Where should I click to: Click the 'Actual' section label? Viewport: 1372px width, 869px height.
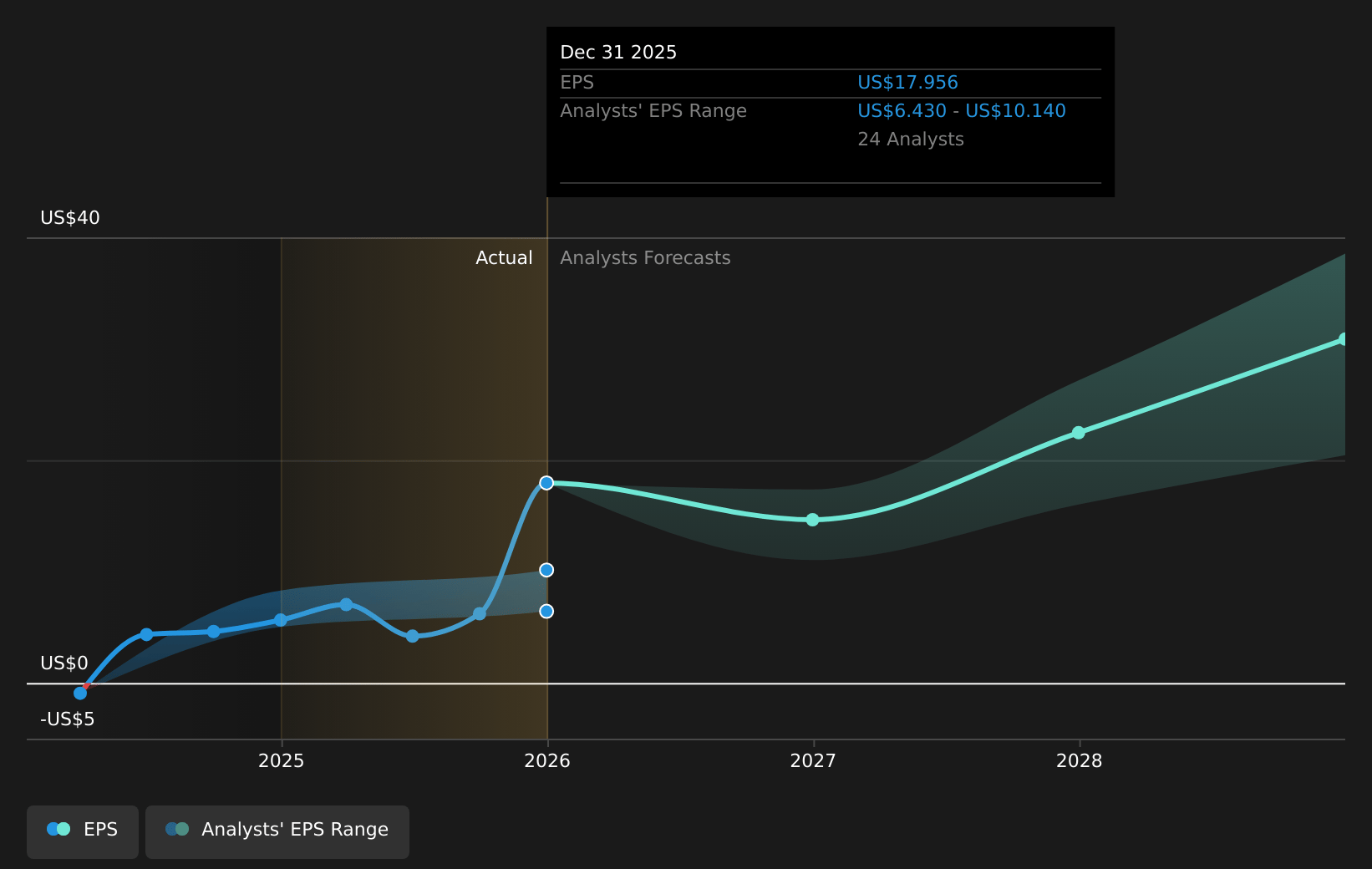pyautogui.click(x=504, y=258)
